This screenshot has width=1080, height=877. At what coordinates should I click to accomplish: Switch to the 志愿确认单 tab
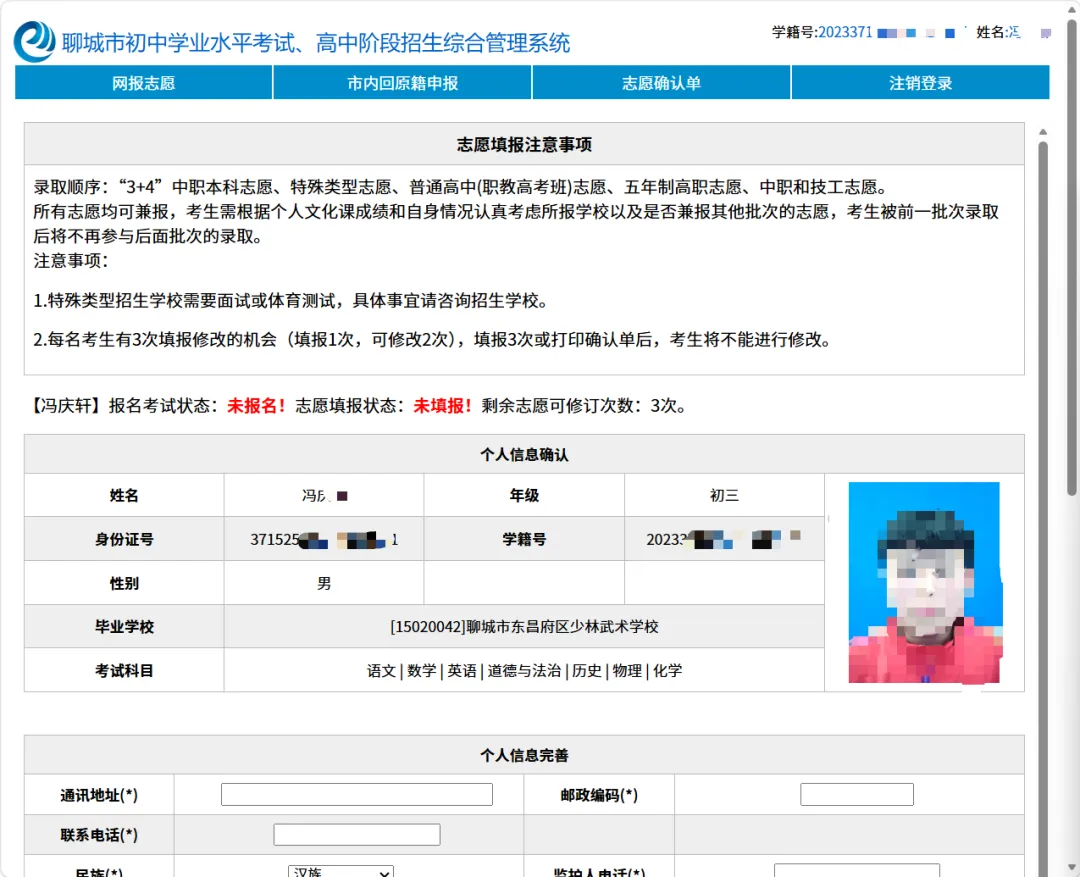click(661, 83)
